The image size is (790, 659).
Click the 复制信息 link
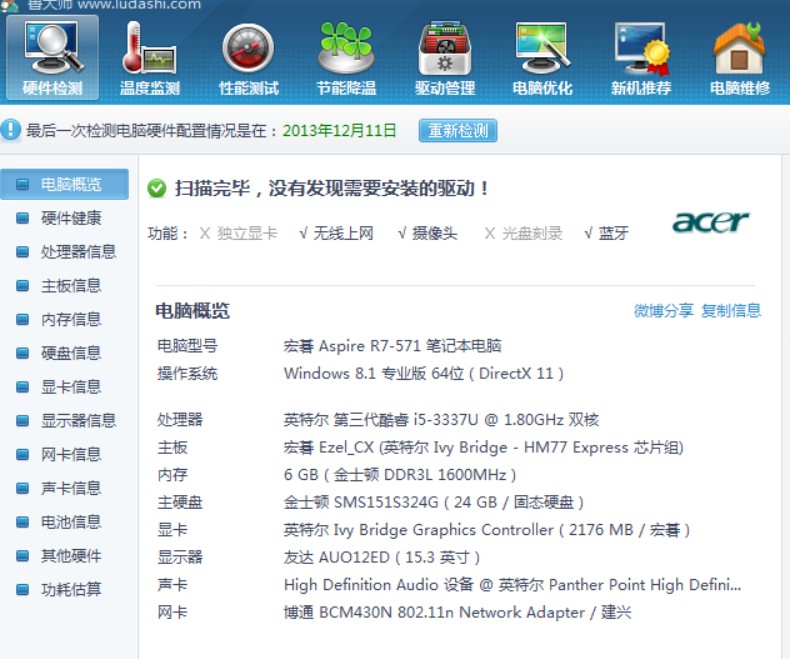point(731,311)
